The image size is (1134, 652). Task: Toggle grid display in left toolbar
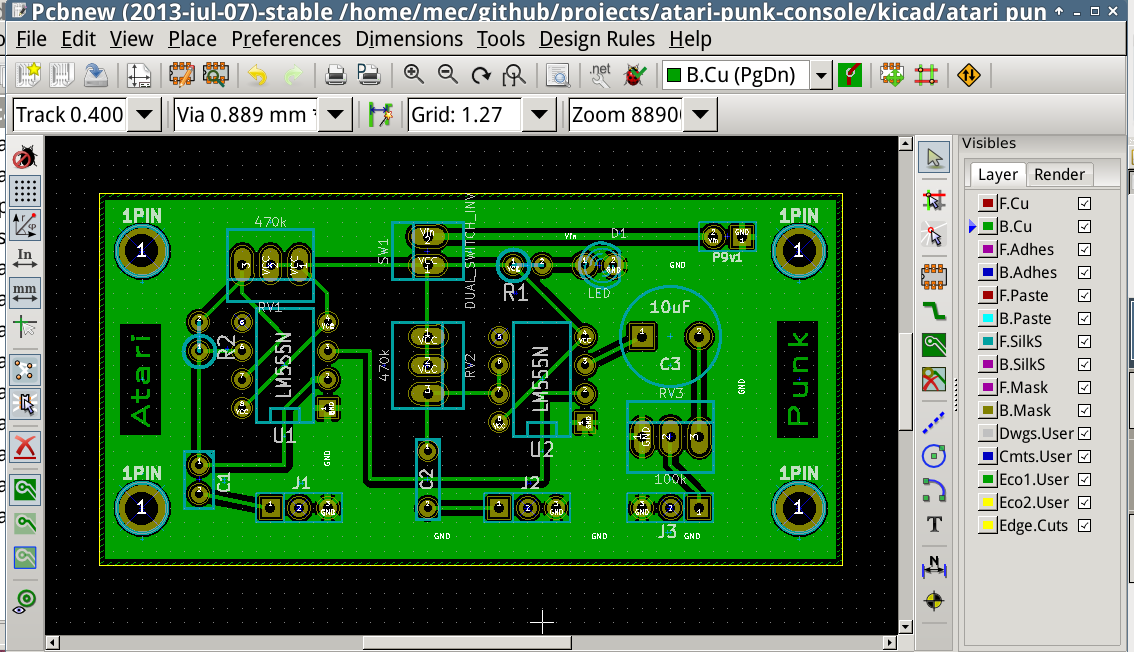click(25, 191)
